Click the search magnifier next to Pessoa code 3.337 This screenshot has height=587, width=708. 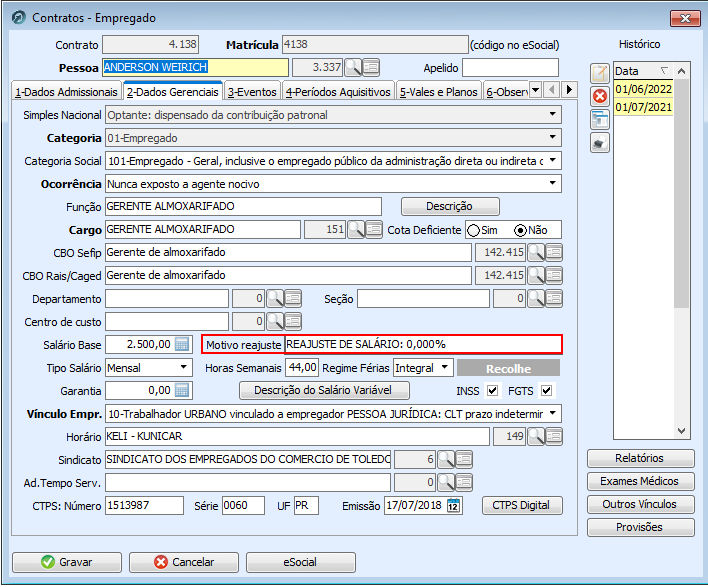click(353, 67)
